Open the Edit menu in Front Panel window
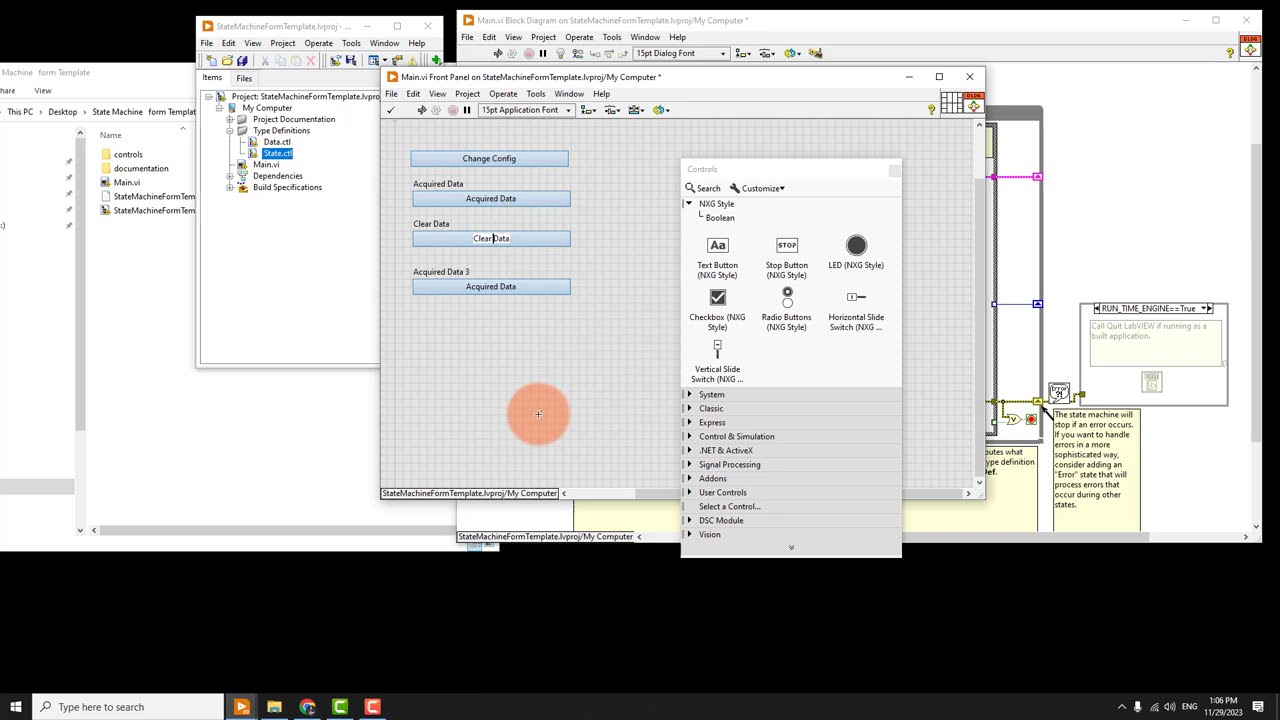The height and width of the screenshot is (720, 1280). [x=413, y=94]
